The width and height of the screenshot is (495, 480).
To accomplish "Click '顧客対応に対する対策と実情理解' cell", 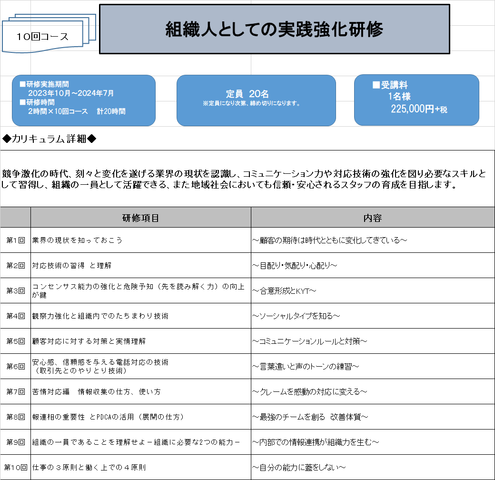I will tap(141, 341).
